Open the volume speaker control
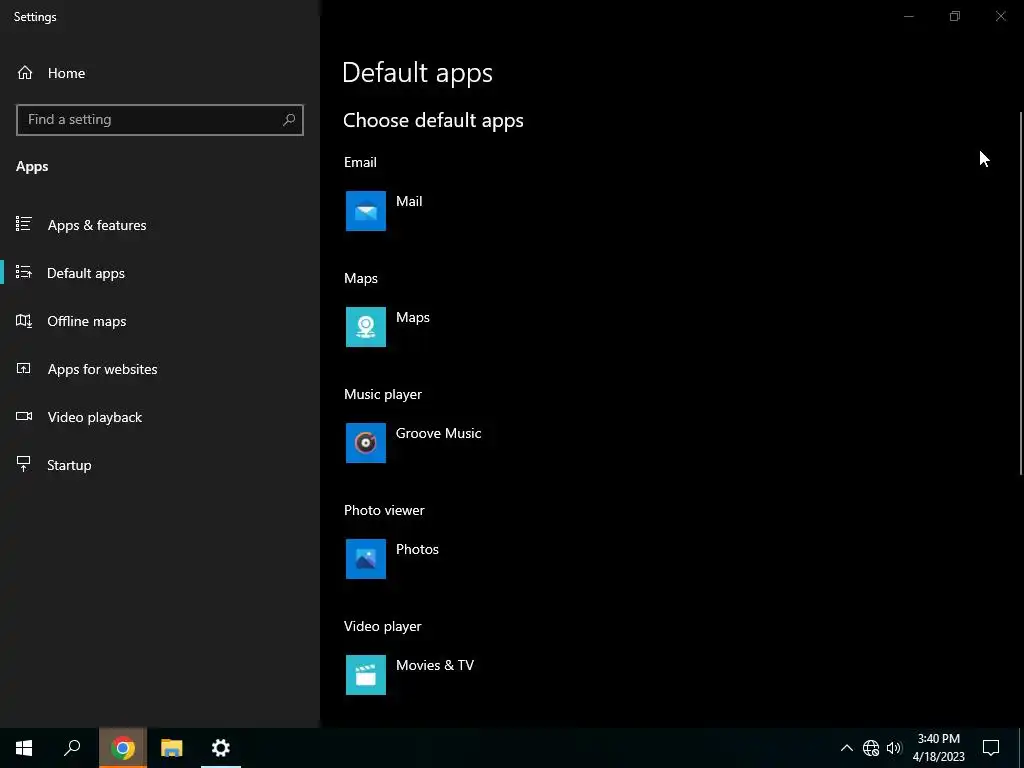Viewport: 1024px width, 768px height. [x=894, y=748]
